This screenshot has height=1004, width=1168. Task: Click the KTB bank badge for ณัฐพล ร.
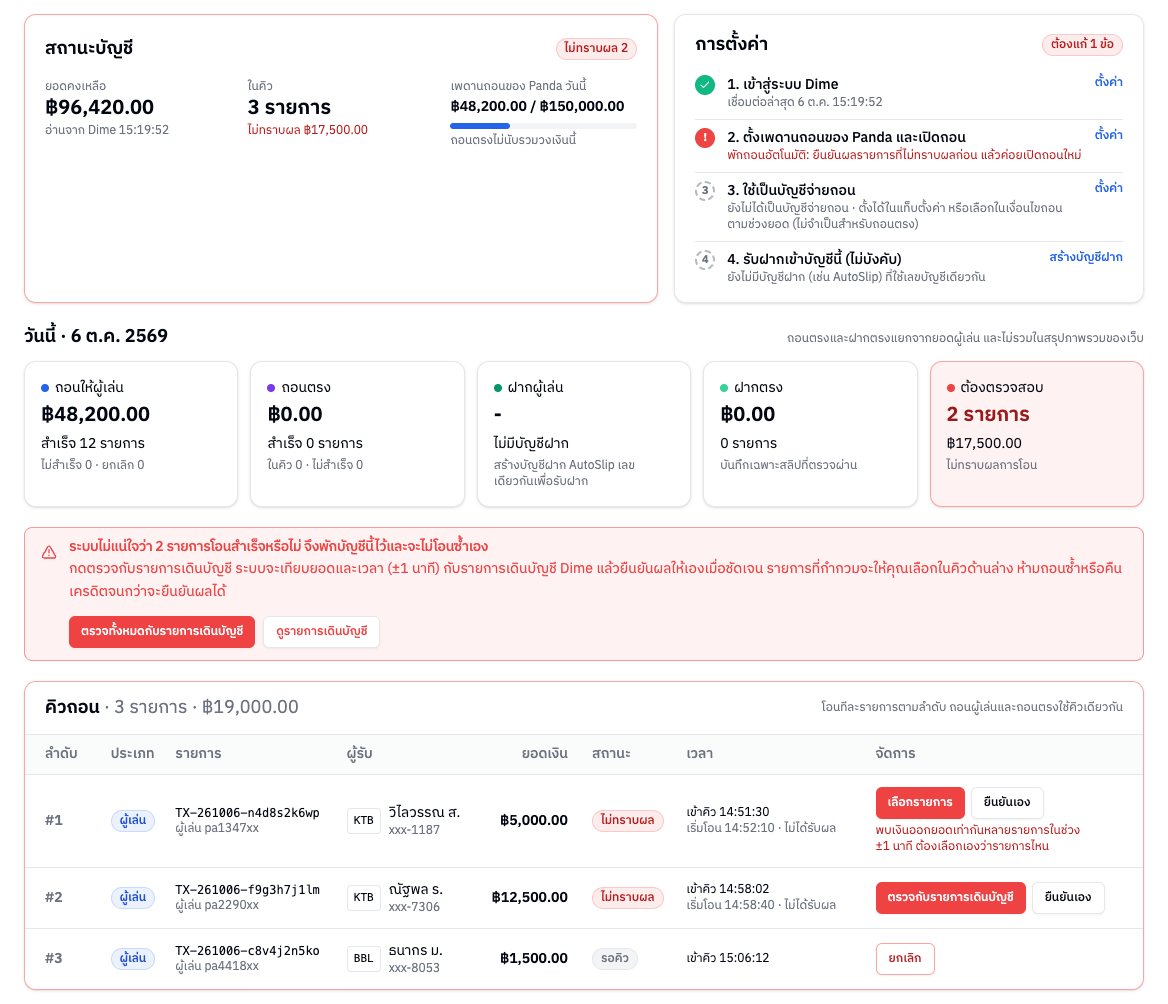point(364,897)
